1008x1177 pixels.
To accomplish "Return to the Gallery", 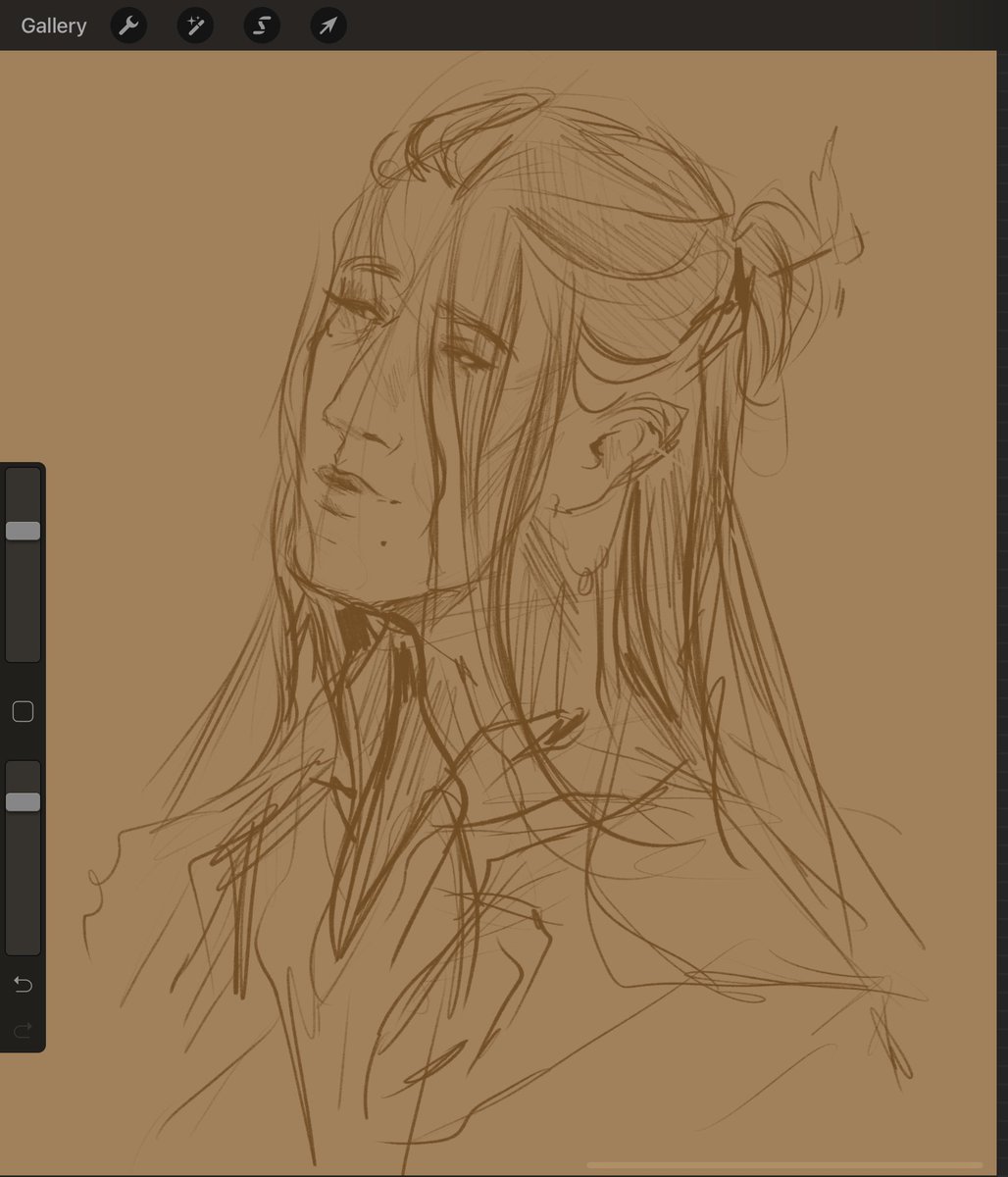I will click(x=54, y=26).
